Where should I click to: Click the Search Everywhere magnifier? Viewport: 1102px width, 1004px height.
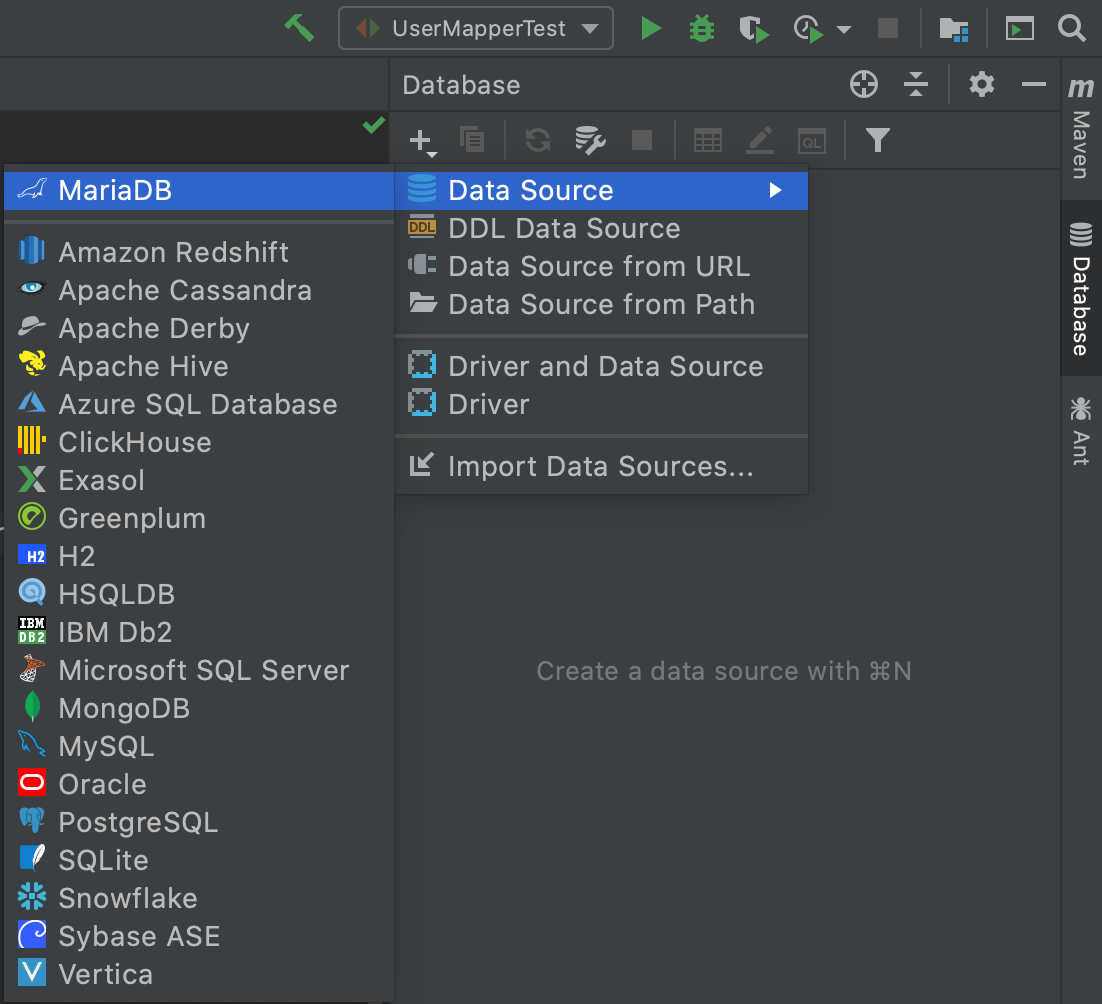(1072, 28)
